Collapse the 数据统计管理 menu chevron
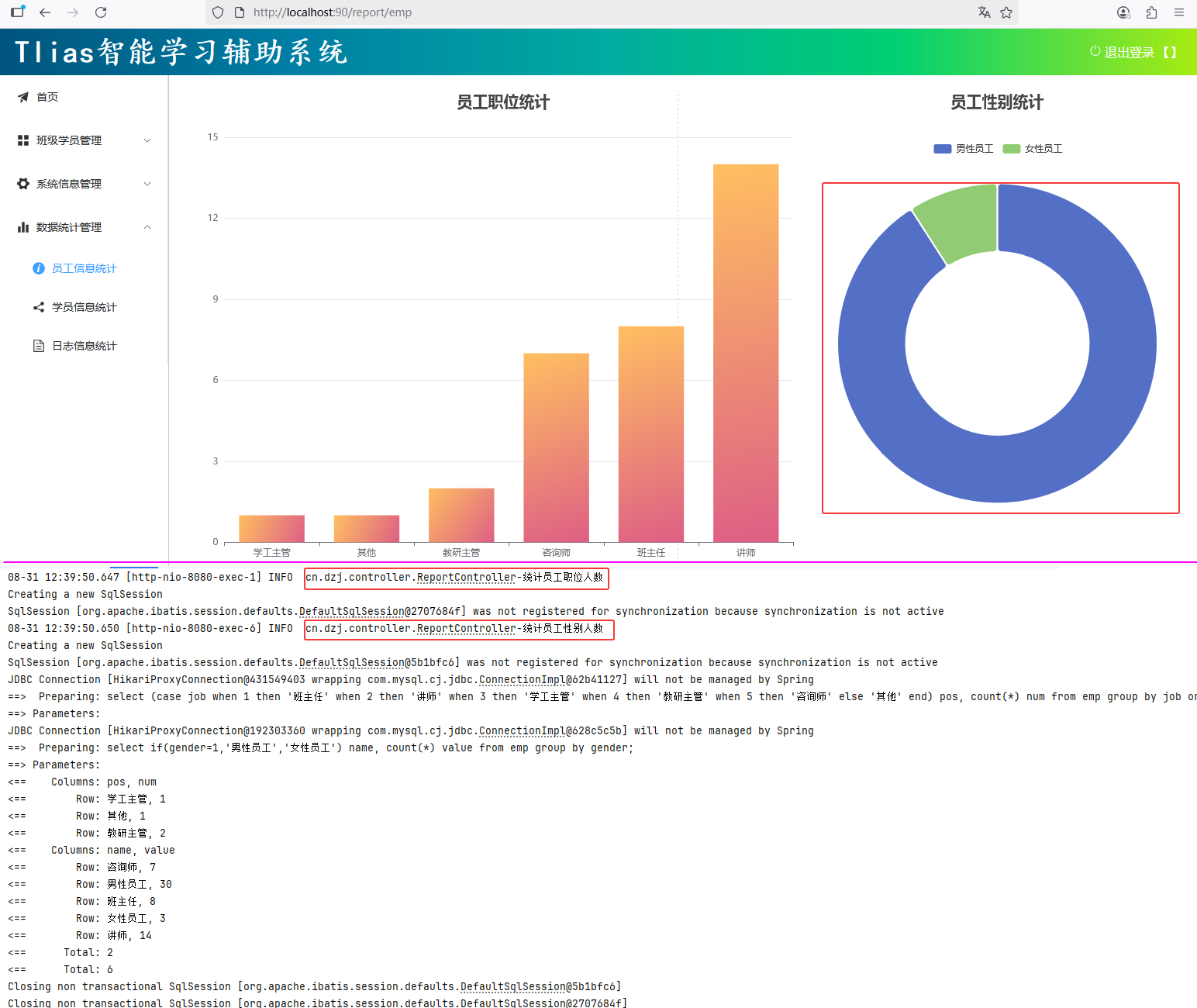Image resolution: width=1197 pixels, height=1008 pixels. 147,227
